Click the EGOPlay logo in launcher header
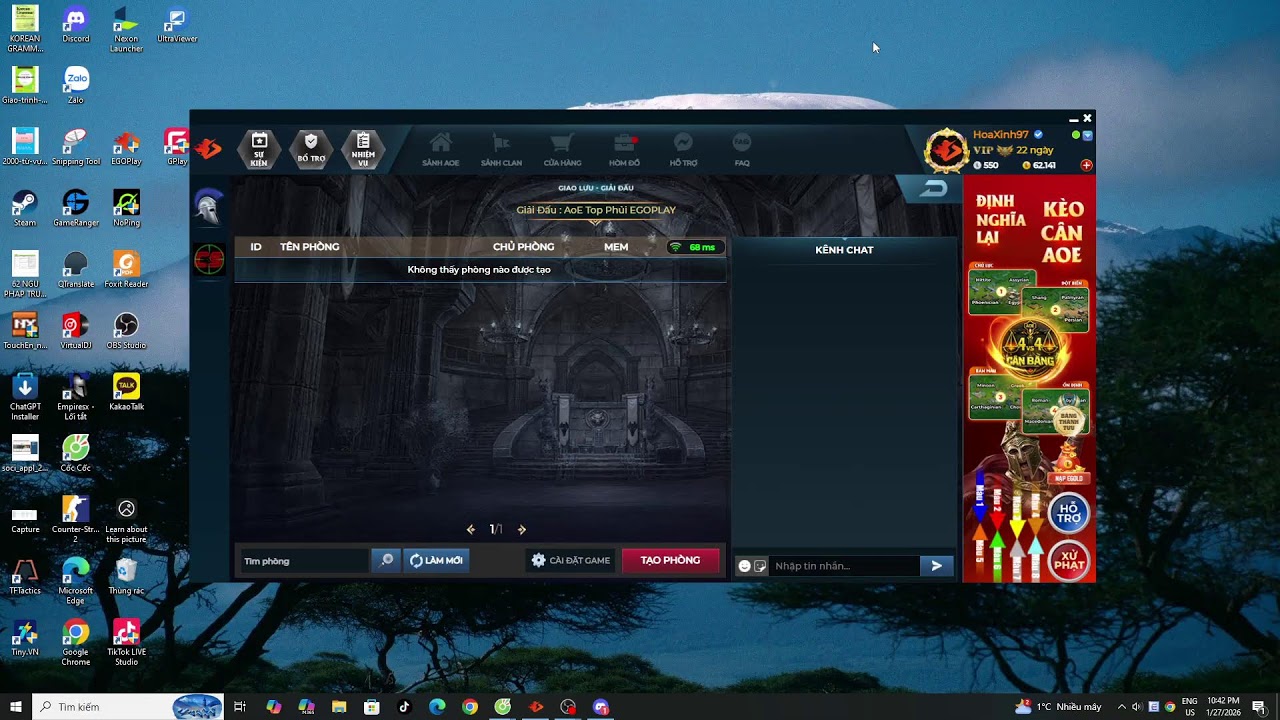Screen dimensions: 1280x720 [x=208, y=150]
